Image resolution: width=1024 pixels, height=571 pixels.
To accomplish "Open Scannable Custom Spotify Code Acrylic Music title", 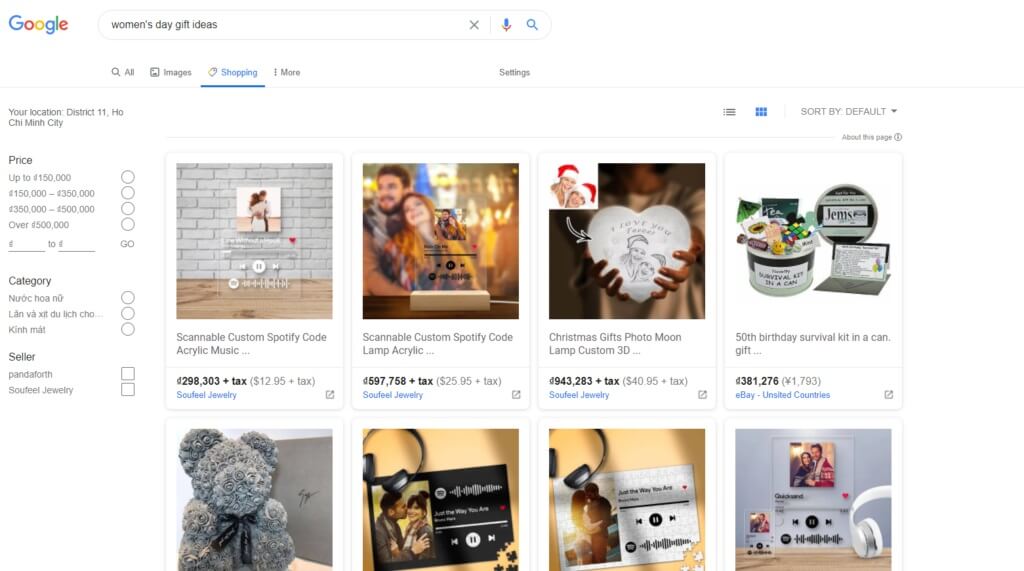I will click(251, 344).
